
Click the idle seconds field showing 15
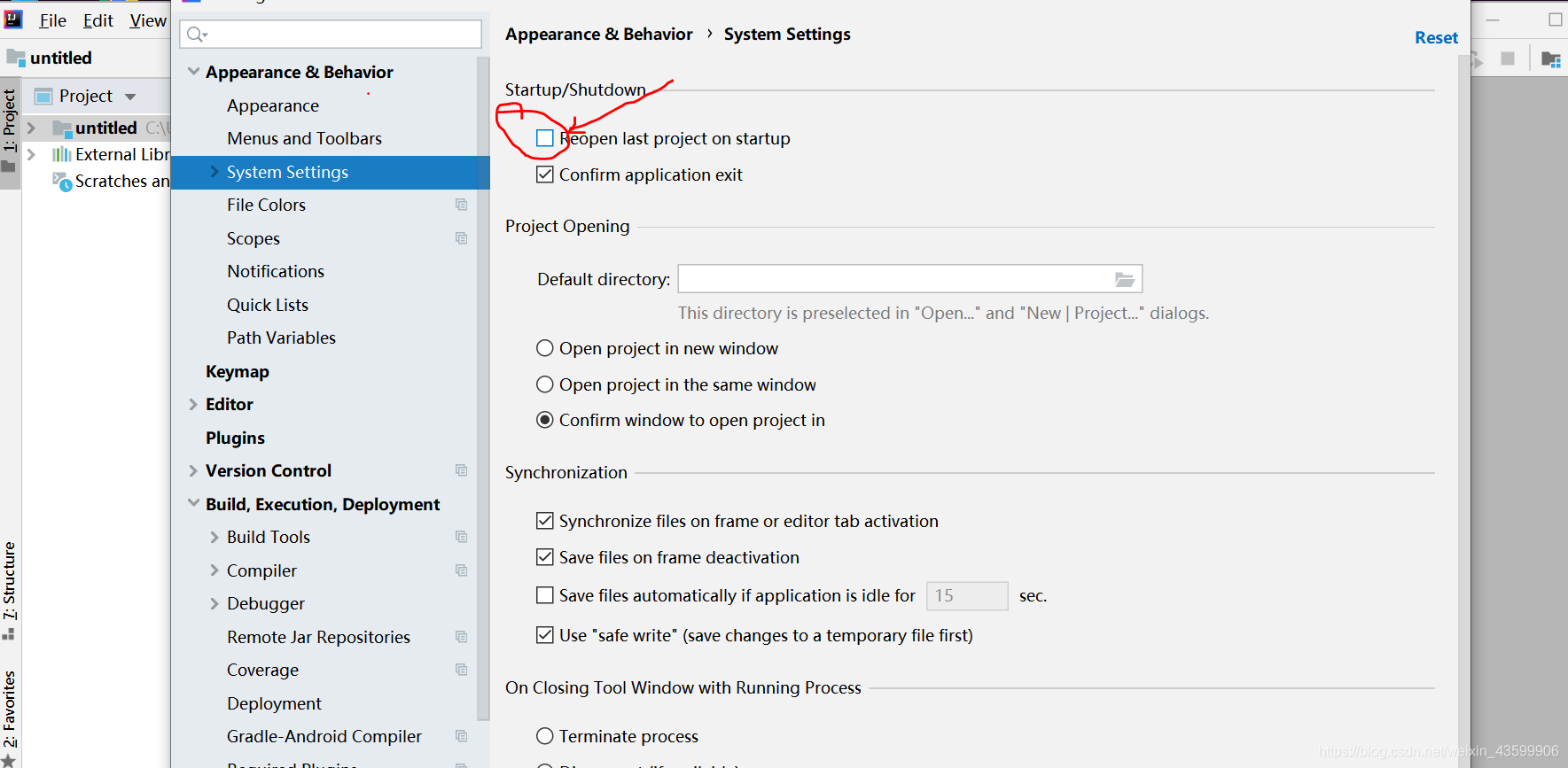[967, 596]
